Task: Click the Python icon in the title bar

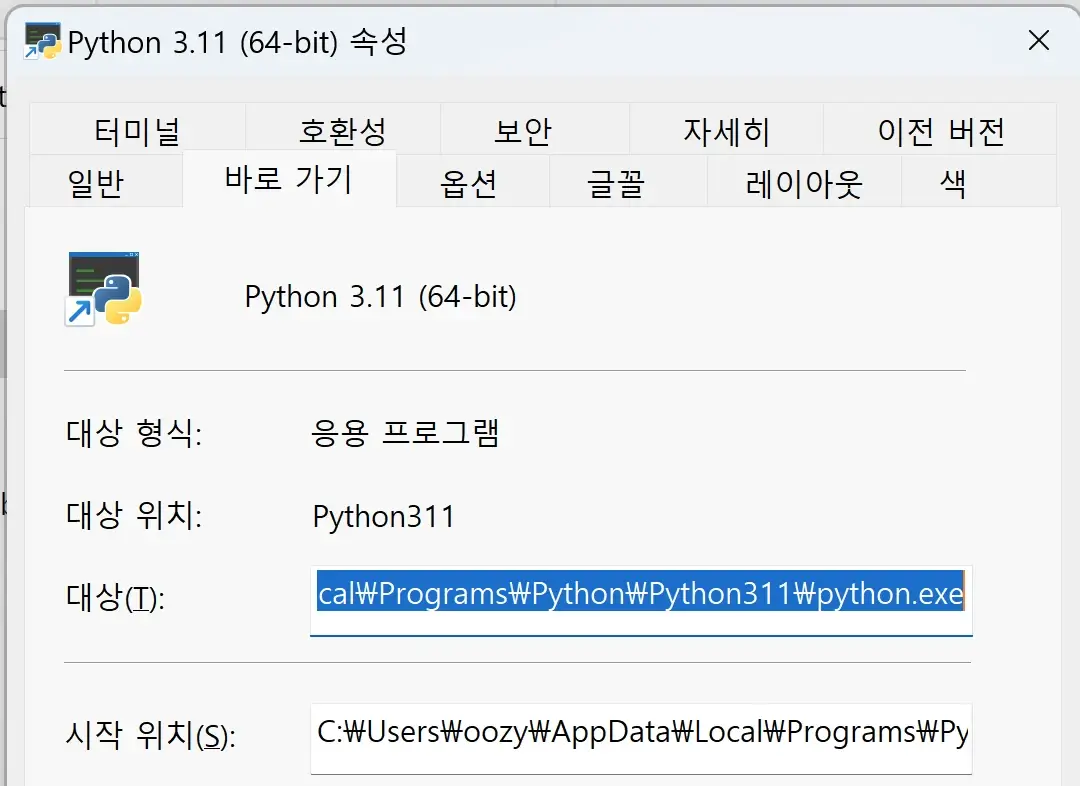Action: (x=41, y=41)
